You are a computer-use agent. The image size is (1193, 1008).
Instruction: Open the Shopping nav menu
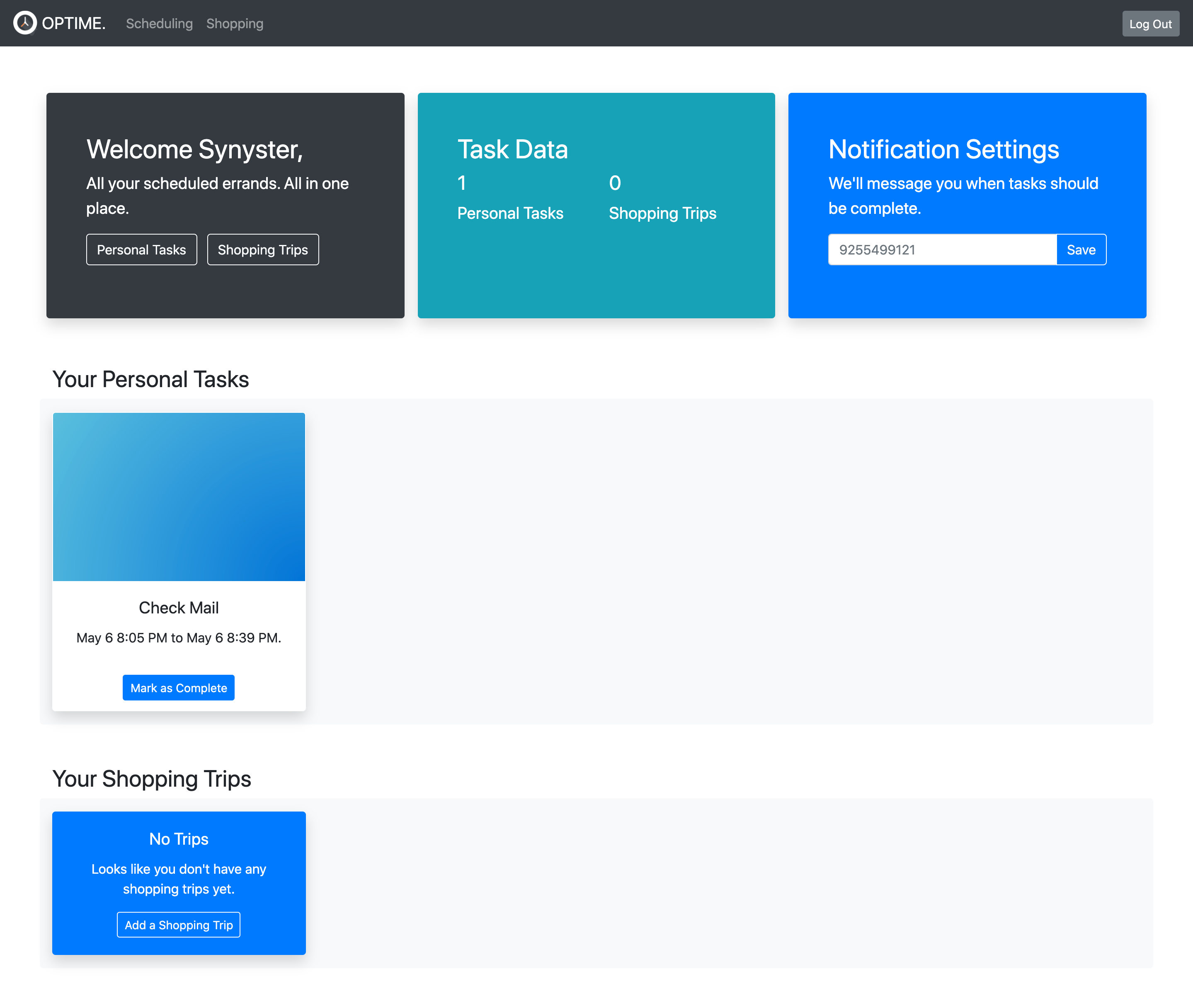pos(235,24)
